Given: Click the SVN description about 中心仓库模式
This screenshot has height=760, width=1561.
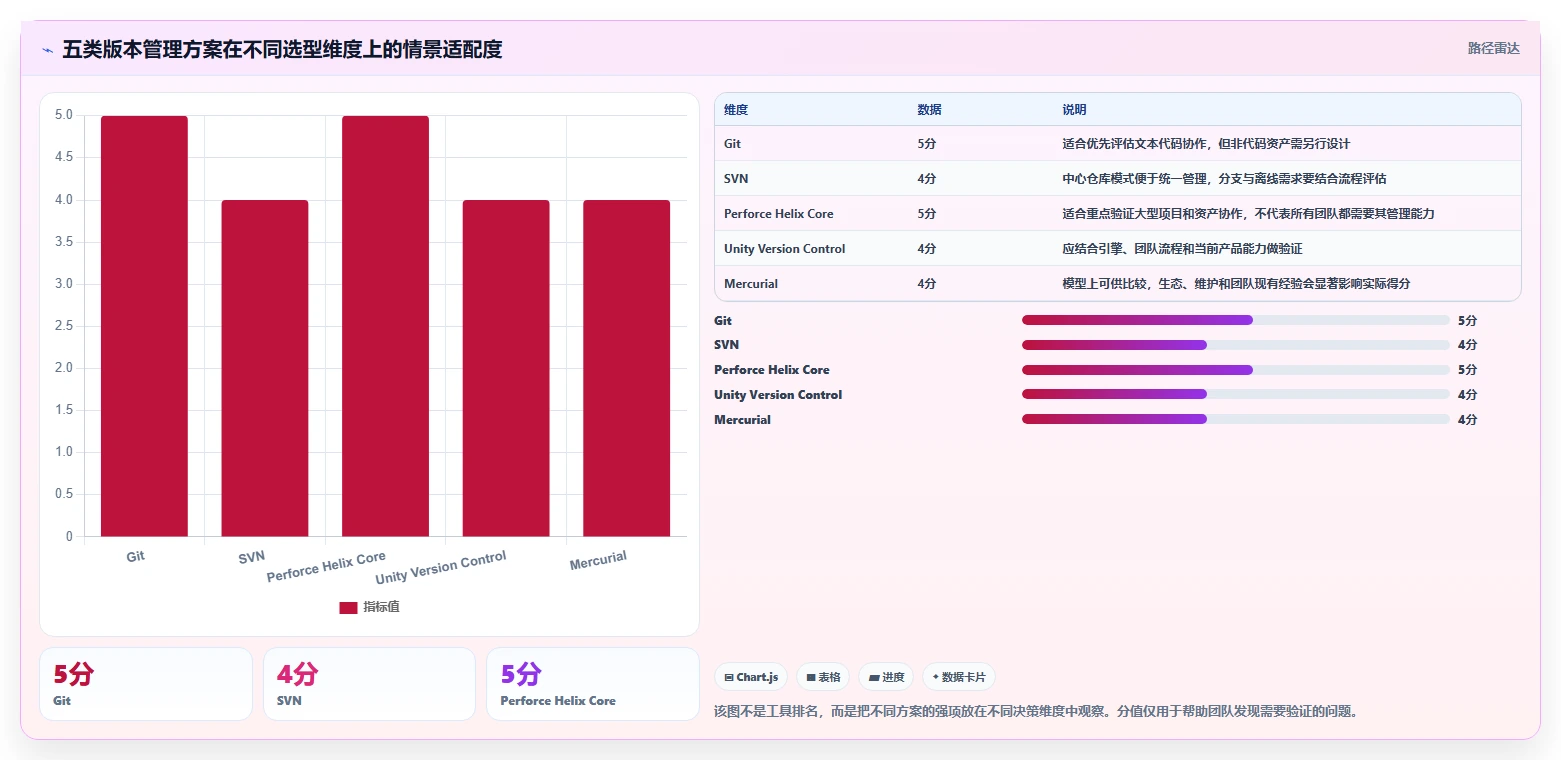Looking at the screenshot, I should point(1224,179).
